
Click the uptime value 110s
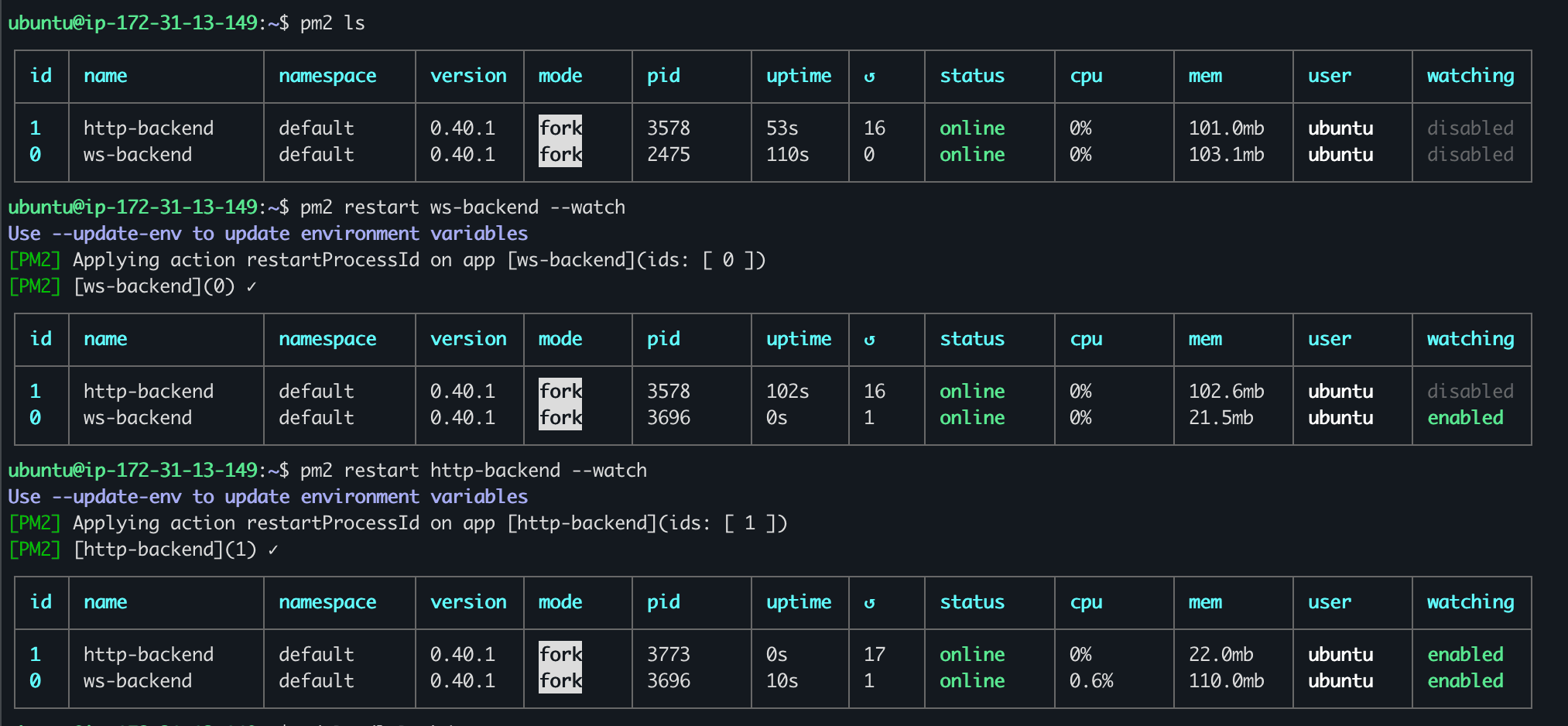[x=787, y=154]
